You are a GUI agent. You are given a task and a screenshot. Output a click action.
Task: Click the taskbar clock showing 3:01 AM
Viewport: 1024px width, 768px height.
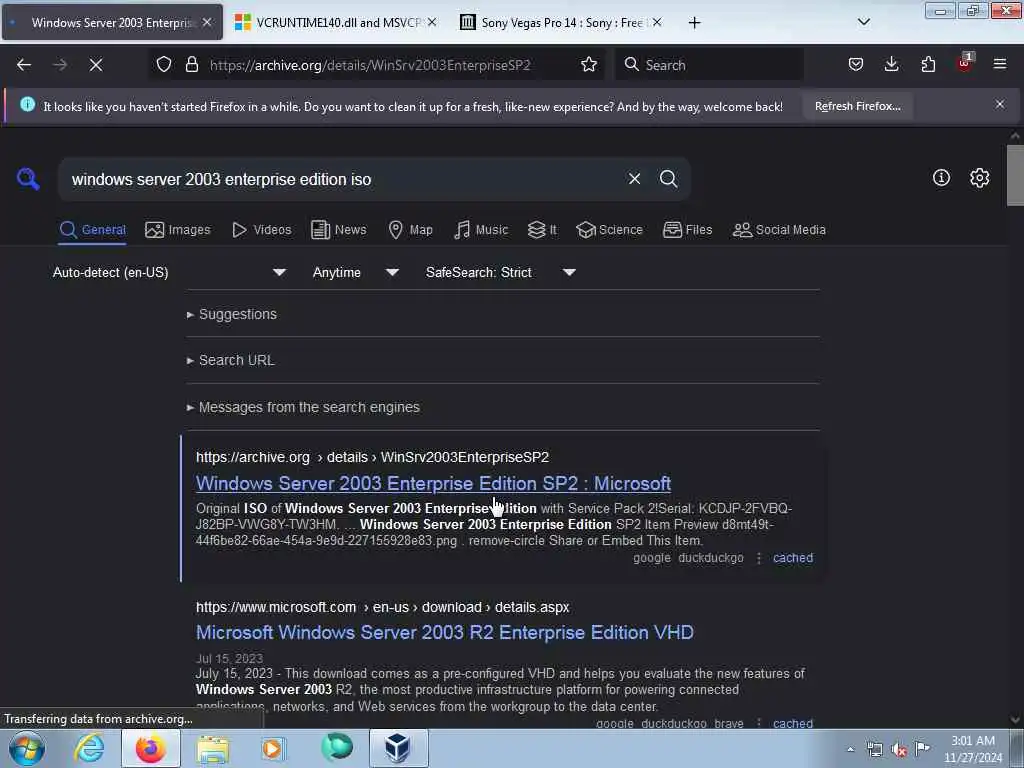pos(973,749)
